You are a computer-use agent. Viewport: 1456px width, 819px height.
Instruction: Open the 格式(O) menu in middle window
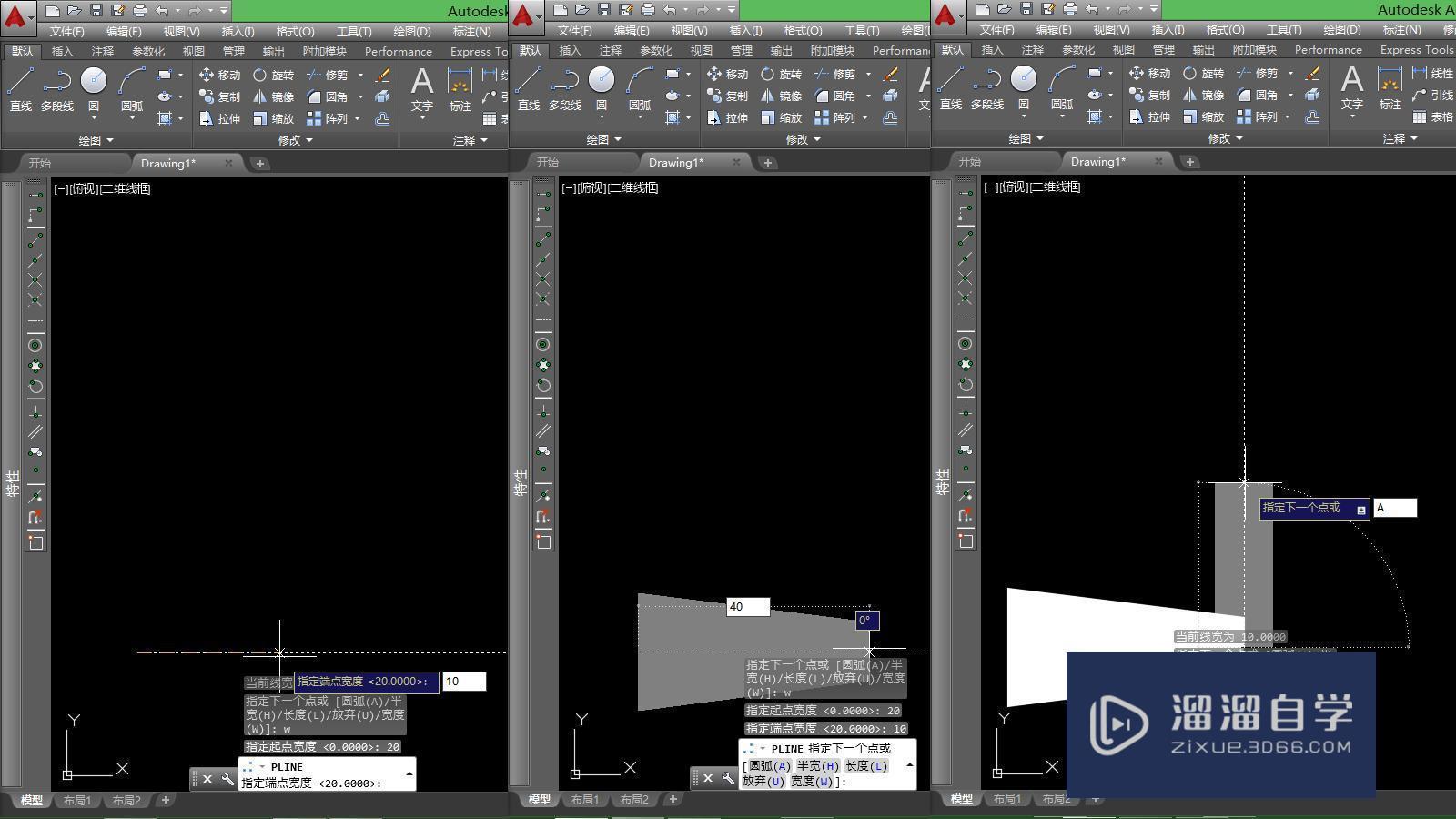tap(803, 31)
